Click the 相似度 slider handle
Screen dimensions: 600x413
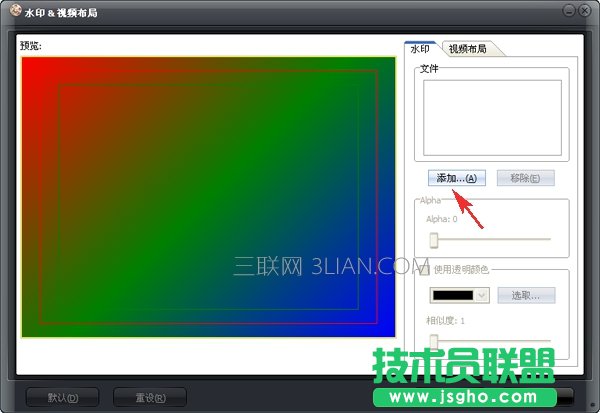[434, 341]
